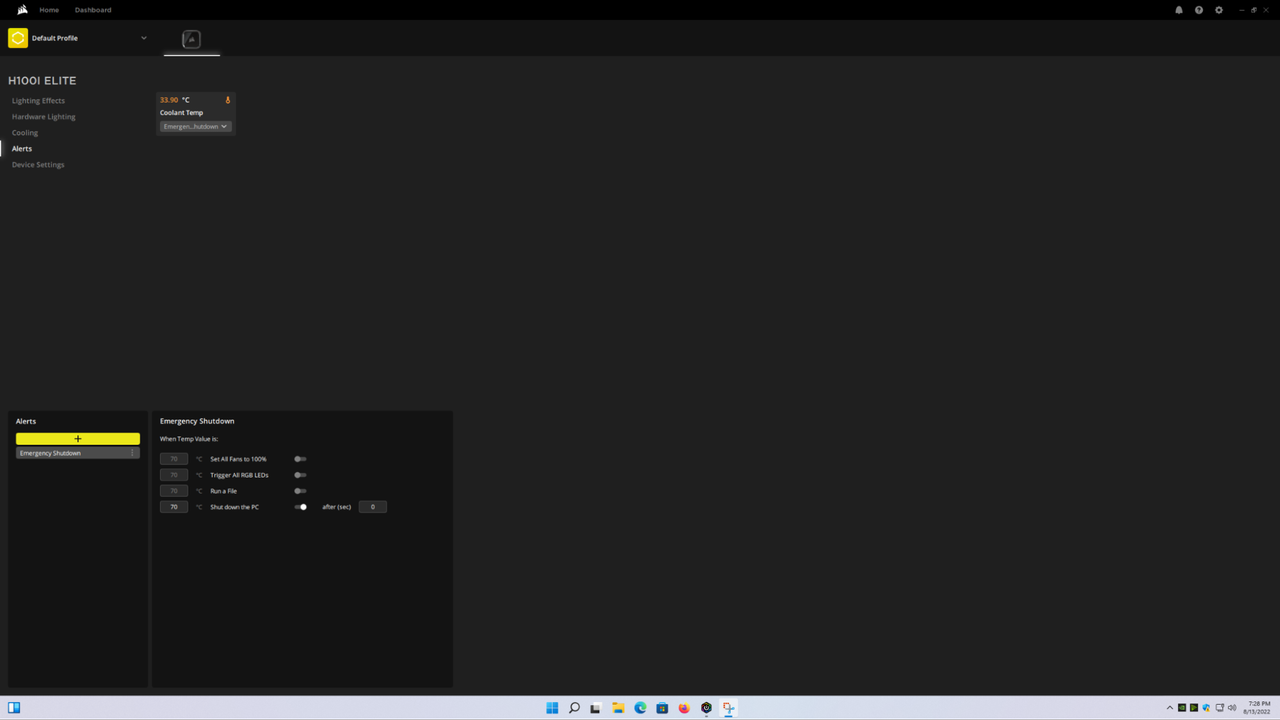Image resolution: width=1280 pixels, height=720 pixels.
Task: Open Microsoft Store from taskbar
Action: [x=662, y=708]
